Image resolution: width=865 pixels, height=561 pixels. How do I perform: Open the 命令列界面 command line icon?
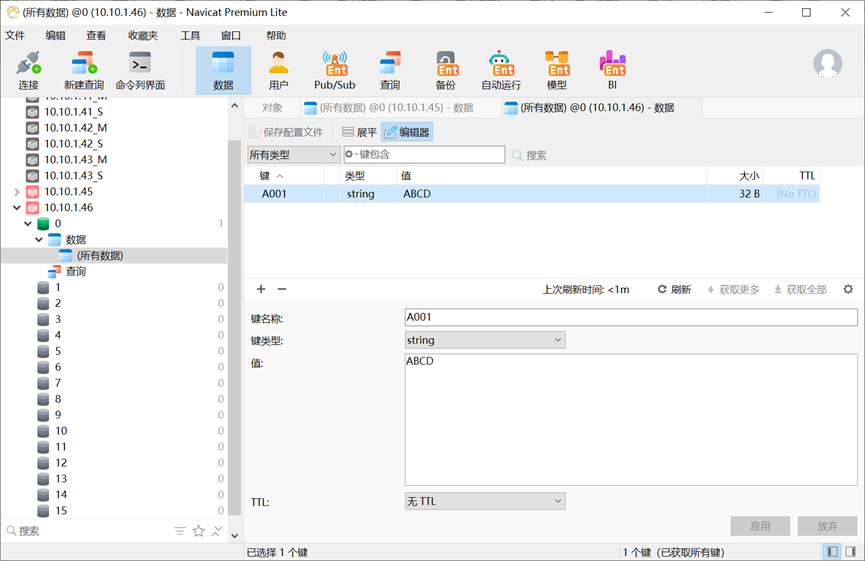click(x=140, y=70)
